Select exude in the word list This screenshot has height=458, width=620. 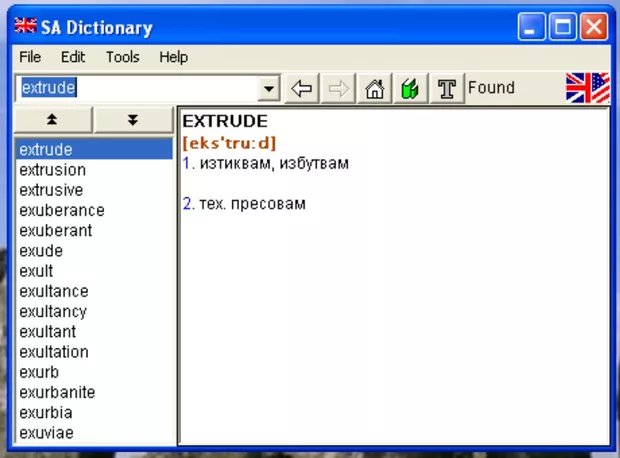pos(94,251)
